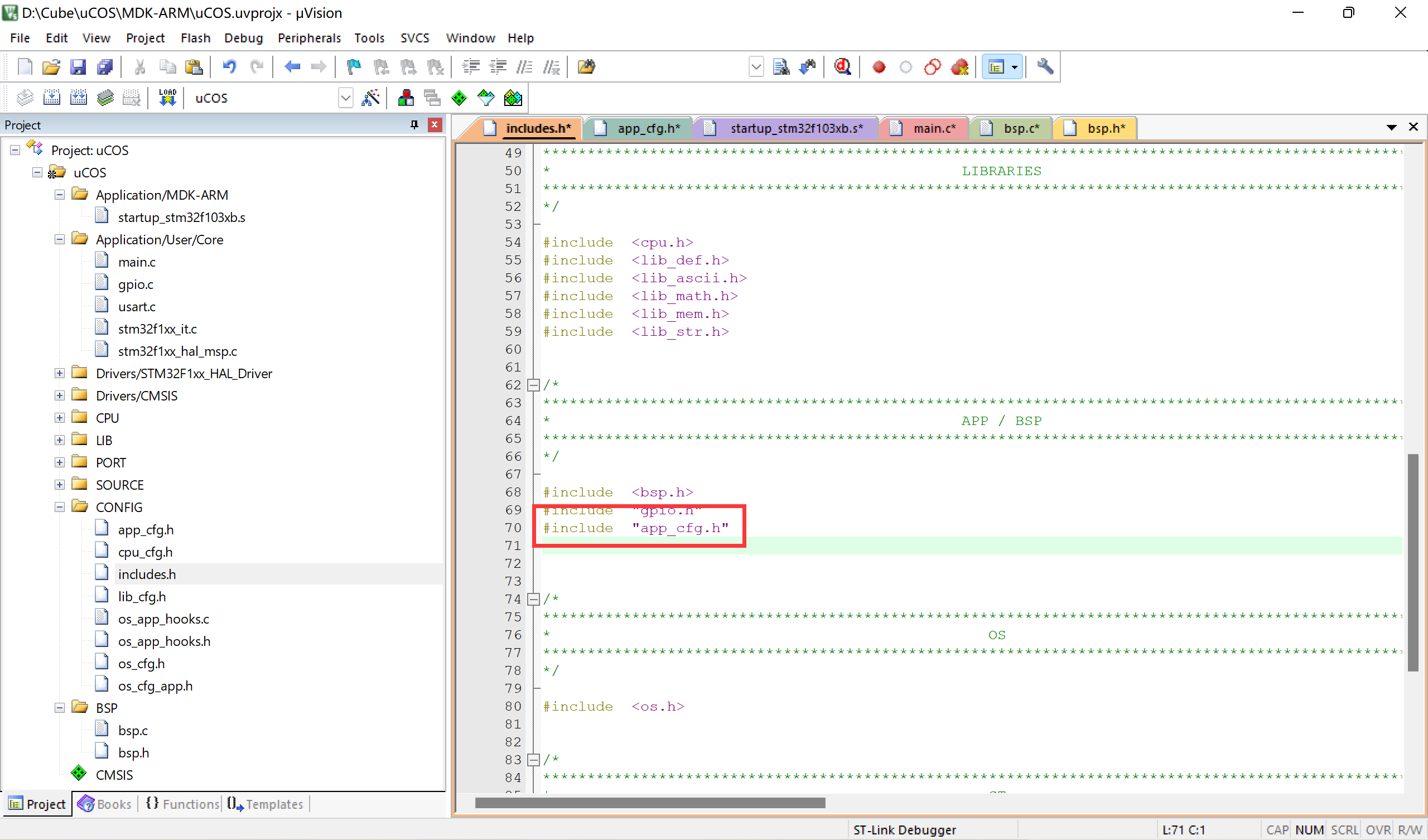Image resolution: width=1428 pixels, height=840 pixels.
Task: Click Manage Run-Time Environment green diamond icon
Action: point(459,98)
